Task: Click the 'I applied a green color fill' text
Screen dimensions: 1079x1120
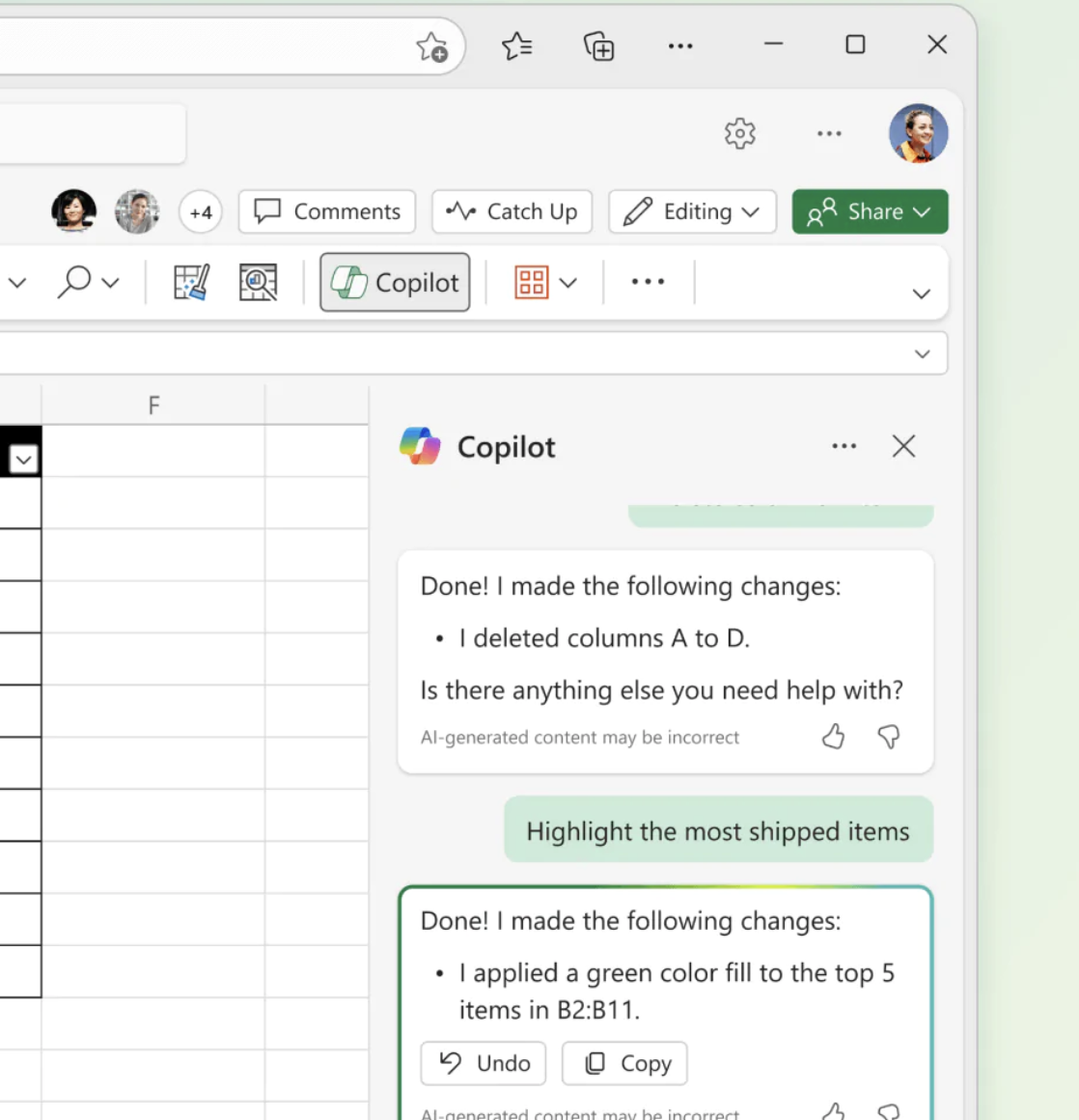Action: [x=677, y=992]
